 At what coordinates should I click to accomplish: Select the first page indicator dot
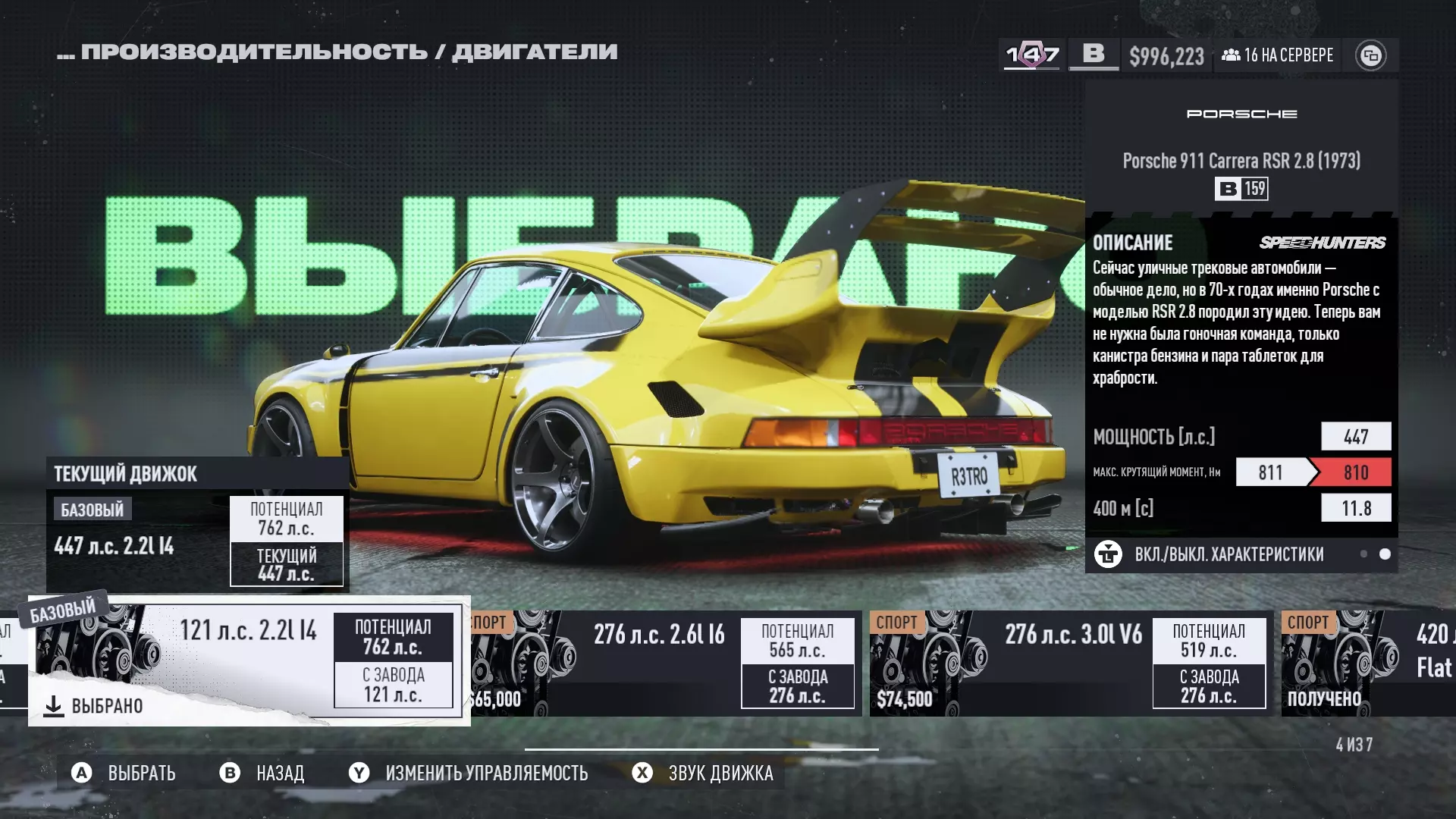(1363, 554)
